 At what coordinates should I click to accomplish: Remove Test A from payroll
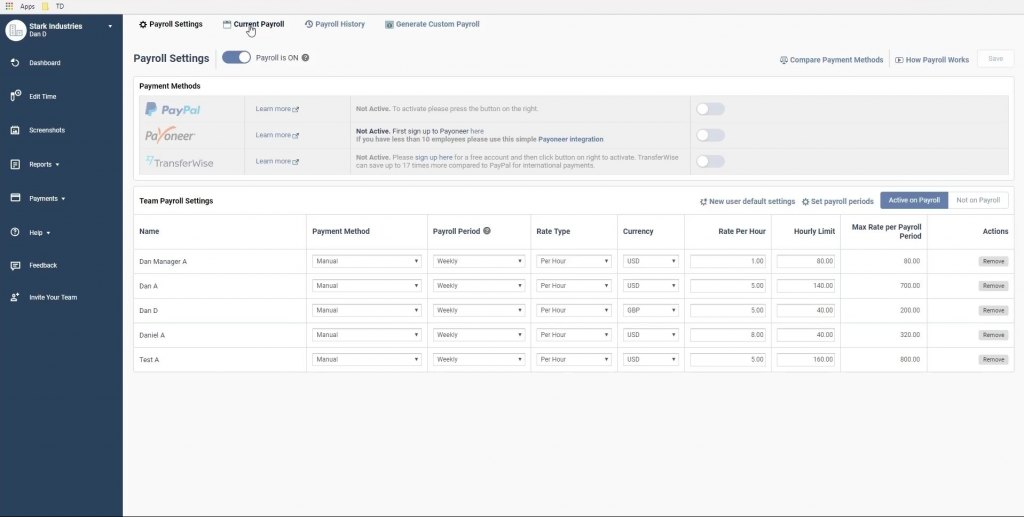click(x=993, y=359)
